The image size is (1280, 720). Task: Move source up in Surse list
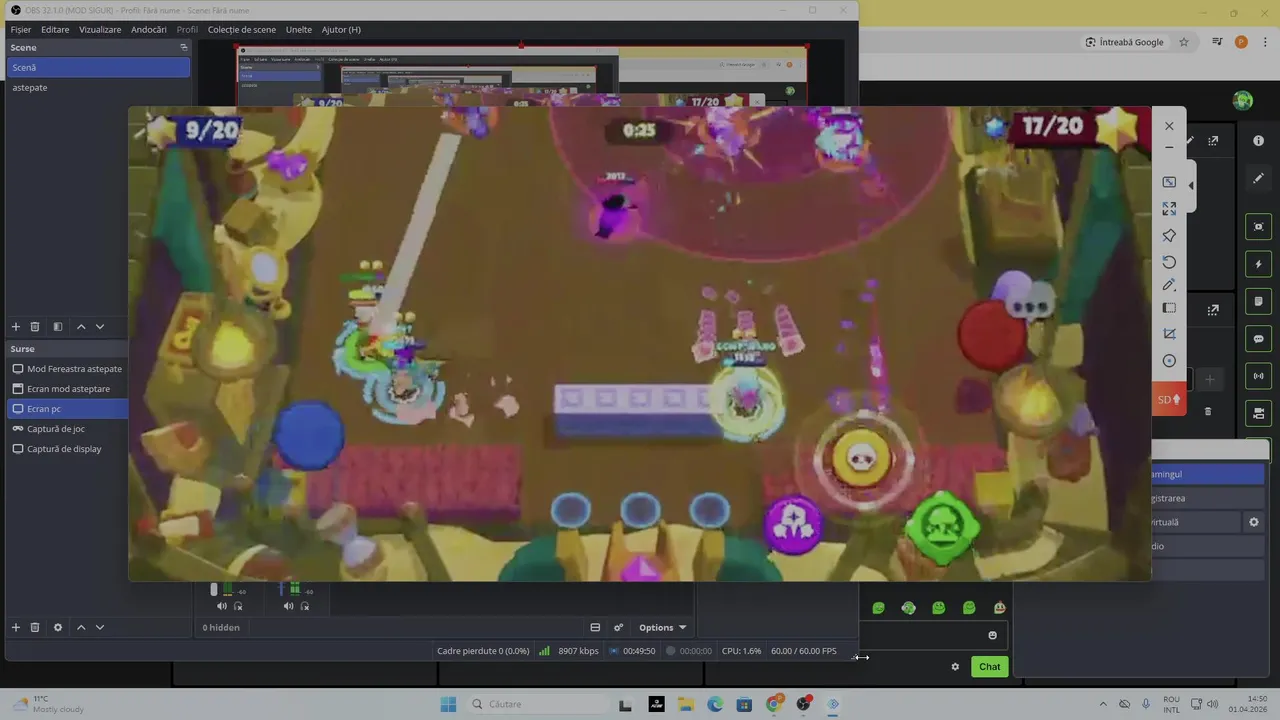click(x=81, y=627)
